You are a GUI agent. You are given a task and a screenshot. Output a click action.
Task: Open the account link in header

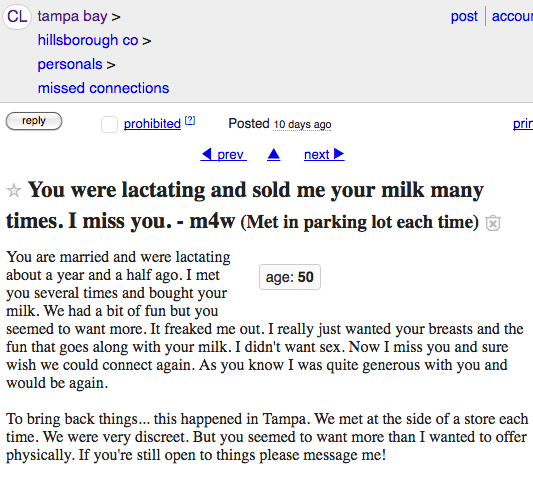click(512, 16)
